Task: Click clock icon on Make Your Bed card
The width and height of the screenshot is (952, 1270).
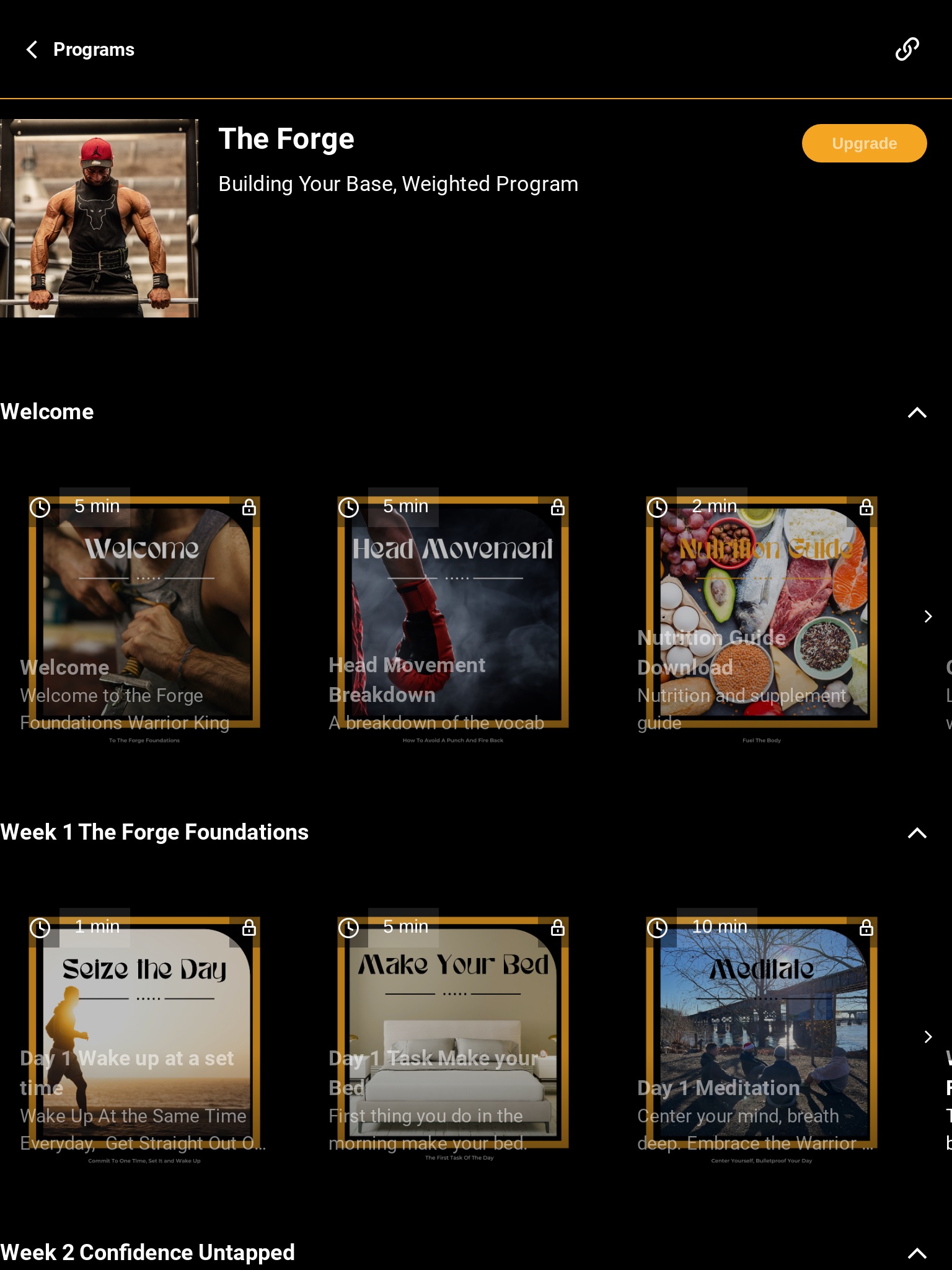Action: [x=349, y=928]
